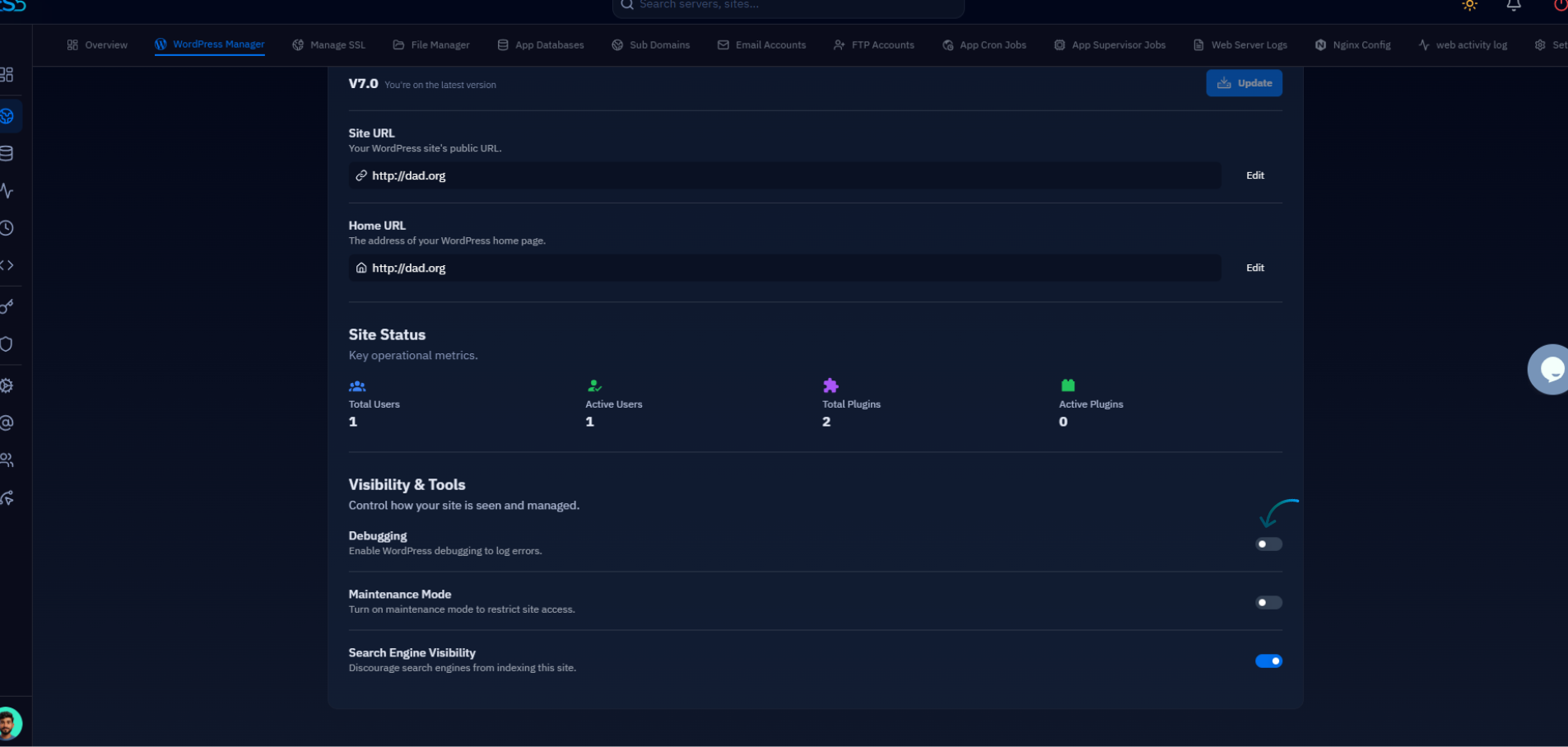The image size is (1568, 747).
Task: Edit the Home URL
Action: click(1254, 268)
